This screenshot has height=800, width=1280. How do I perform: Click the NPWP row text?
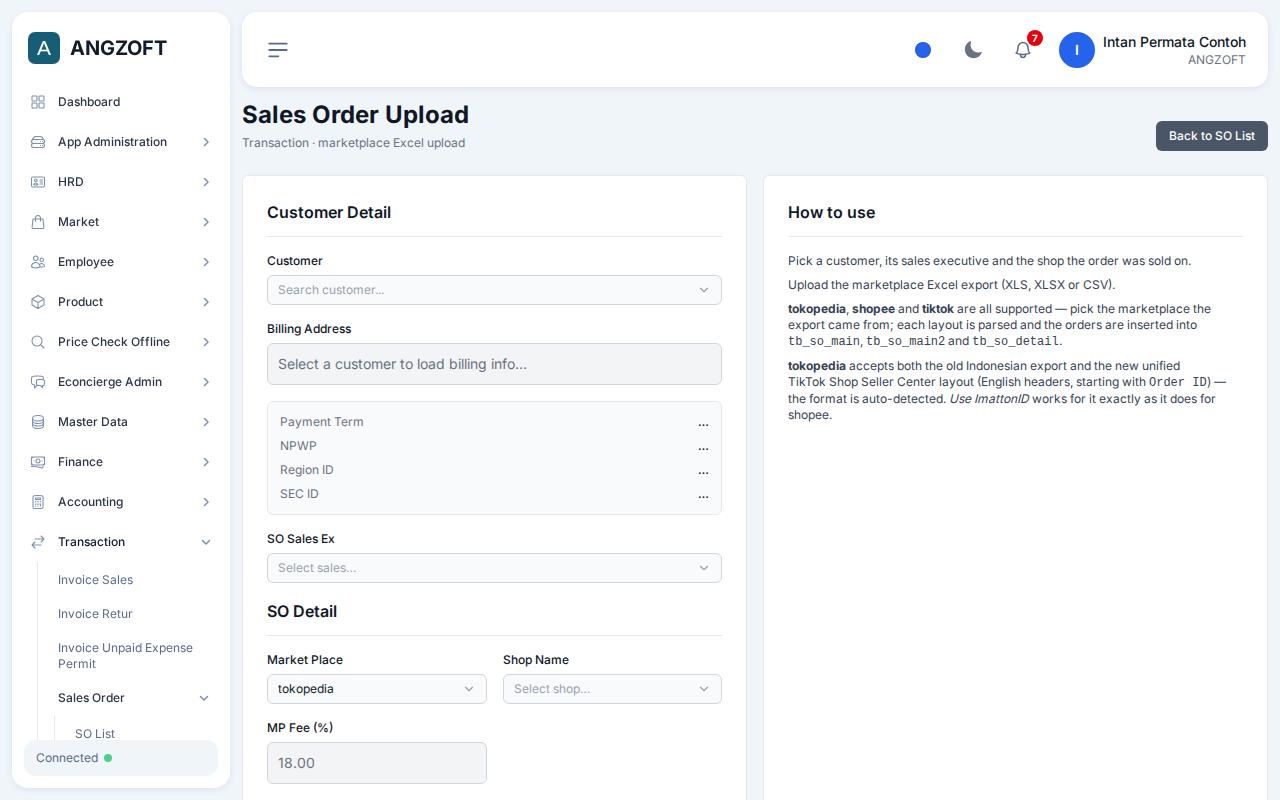(x=298, y=446)
